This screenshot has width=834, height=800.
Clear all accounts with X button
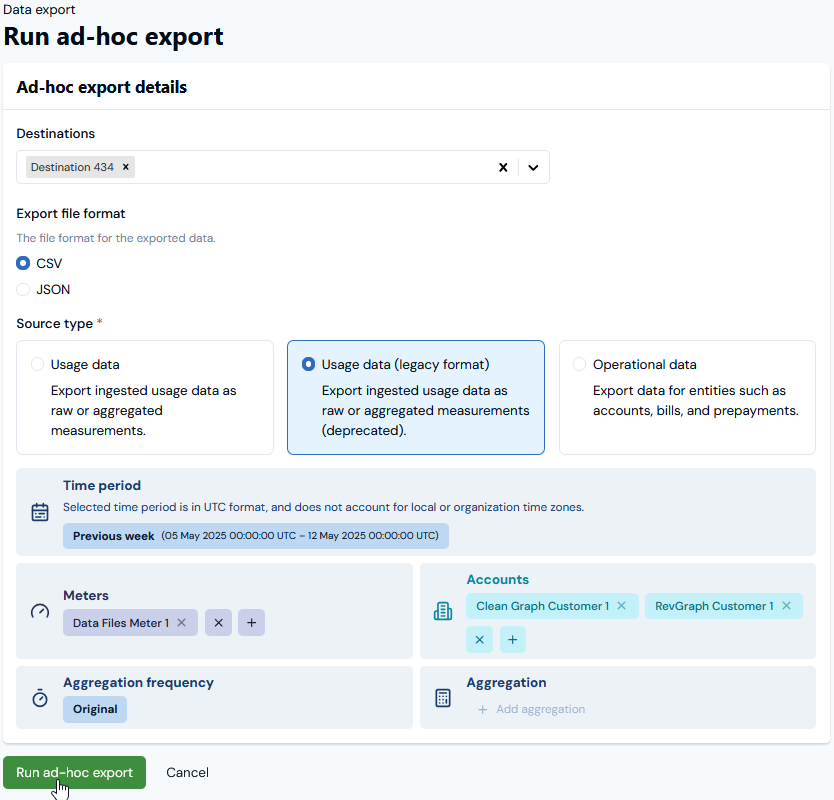479,639
